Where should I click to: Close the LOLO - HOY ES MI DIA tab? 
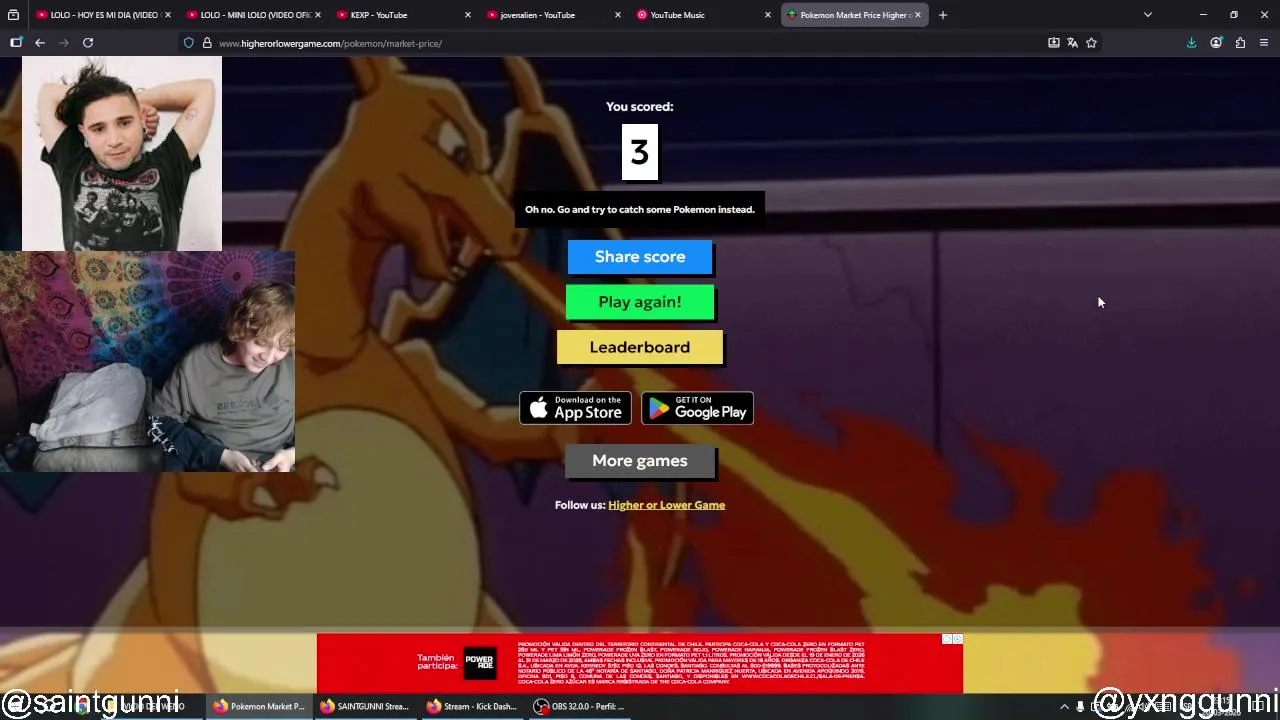(167, 15)
